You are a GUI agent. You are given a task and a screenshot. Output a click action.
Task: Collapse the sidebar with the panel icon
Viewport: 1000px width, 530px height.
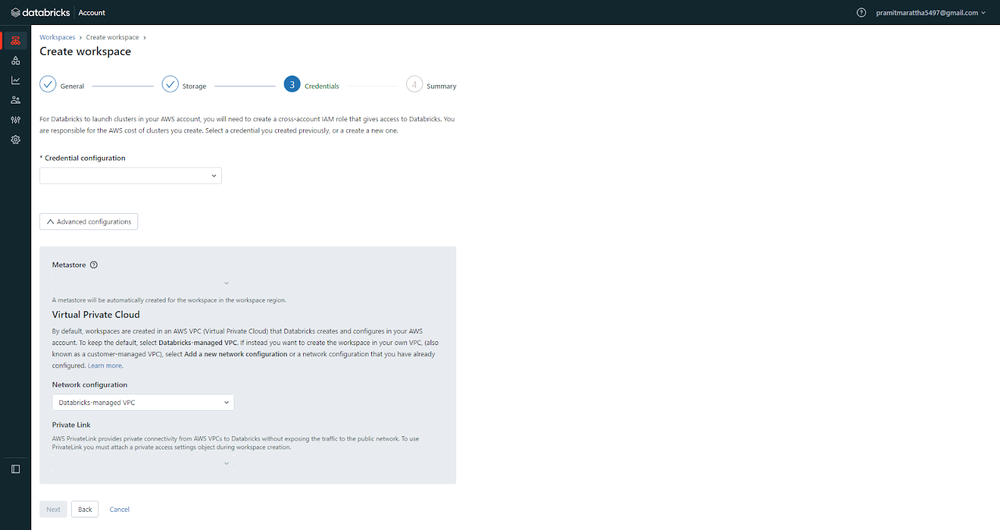pos(15,468)
